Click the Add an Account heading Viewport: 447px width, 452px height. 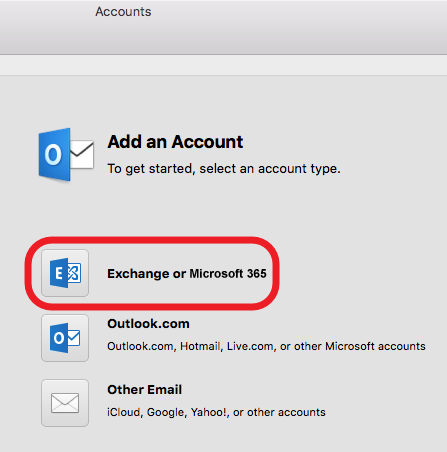click(x=175, y=142)
